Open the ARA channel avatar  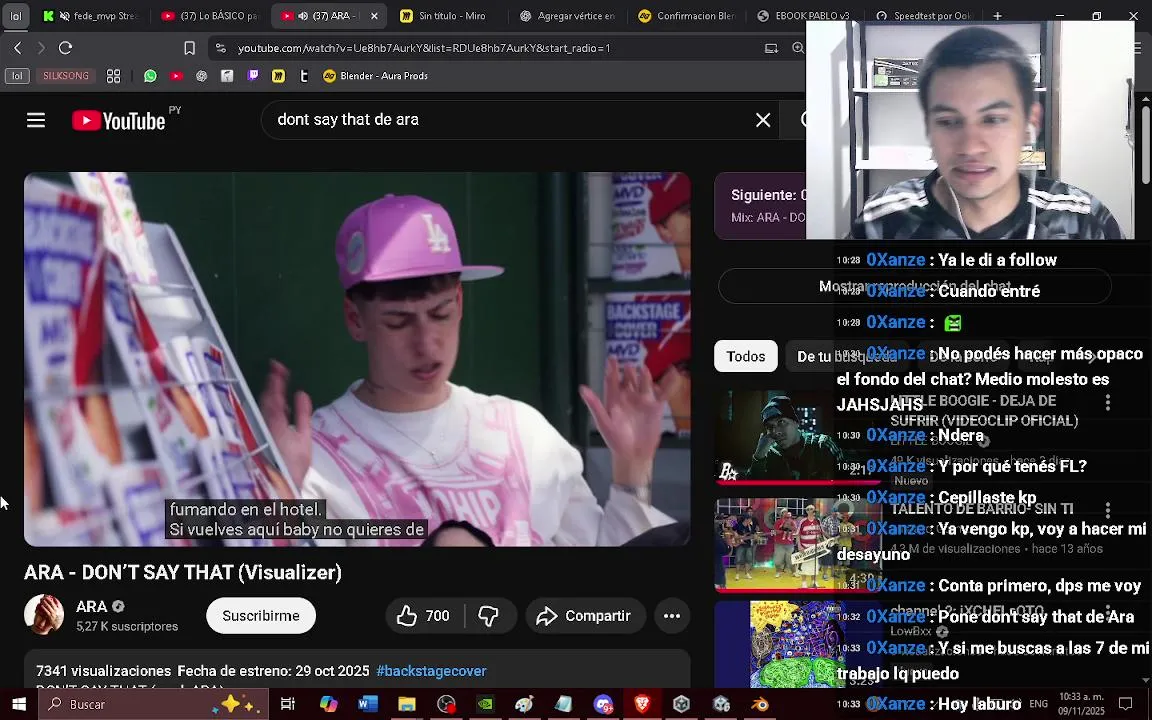tap(44, 615)
